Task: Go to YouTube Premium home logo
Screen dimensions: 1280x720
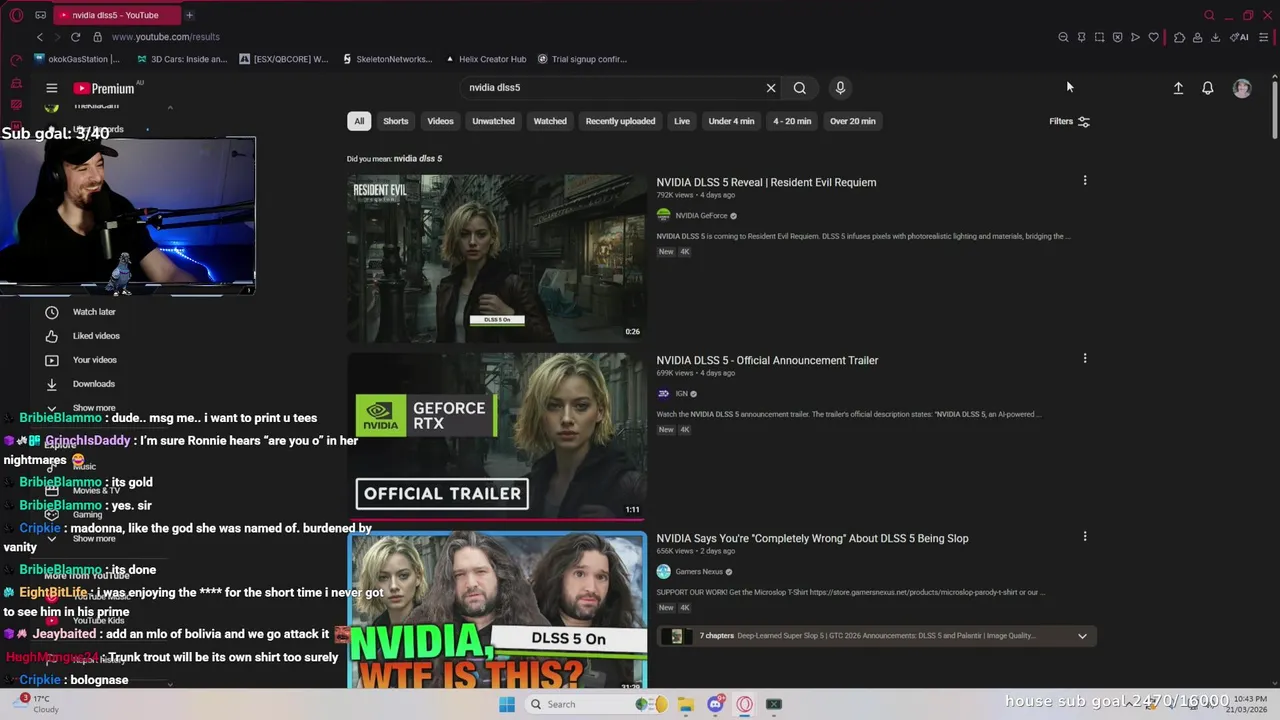Action: pyautogui.click(x=104, y=88)
